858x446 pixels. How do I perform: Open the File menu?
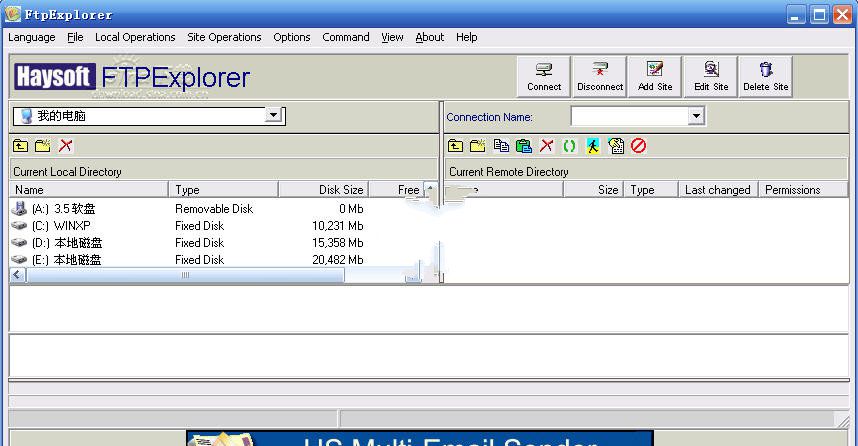(x=75, y=37)
